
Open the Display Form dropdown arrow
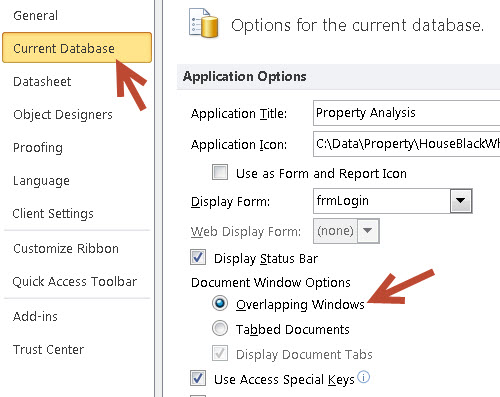pyautogui.click(x=461, y=201)
